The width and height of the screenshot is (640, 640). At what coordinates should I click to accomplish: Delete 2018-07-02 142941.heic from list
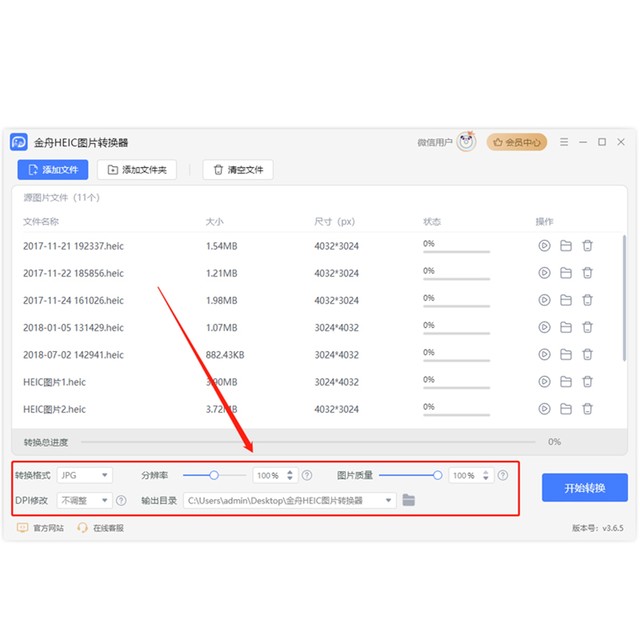click(587, 354)
